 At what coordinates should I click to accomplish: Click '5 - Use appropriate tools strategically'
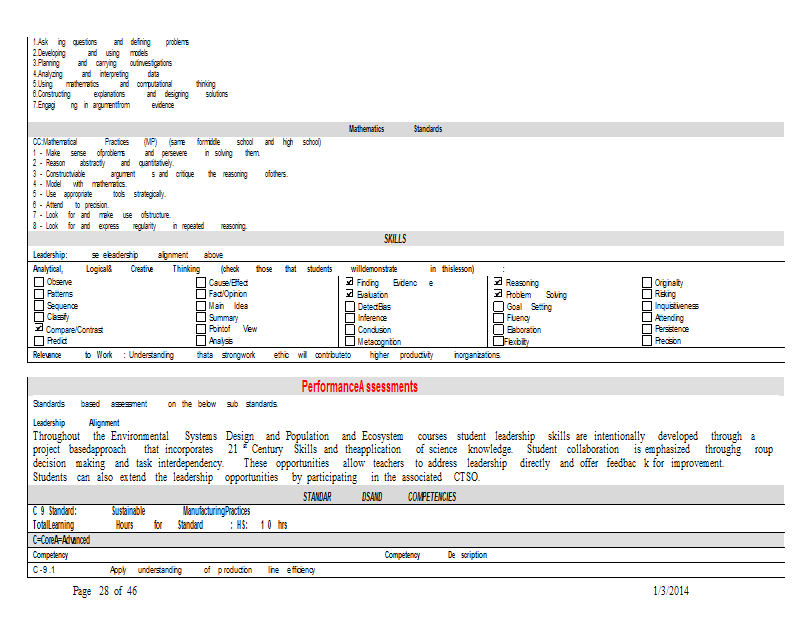[x=99, y=194]
